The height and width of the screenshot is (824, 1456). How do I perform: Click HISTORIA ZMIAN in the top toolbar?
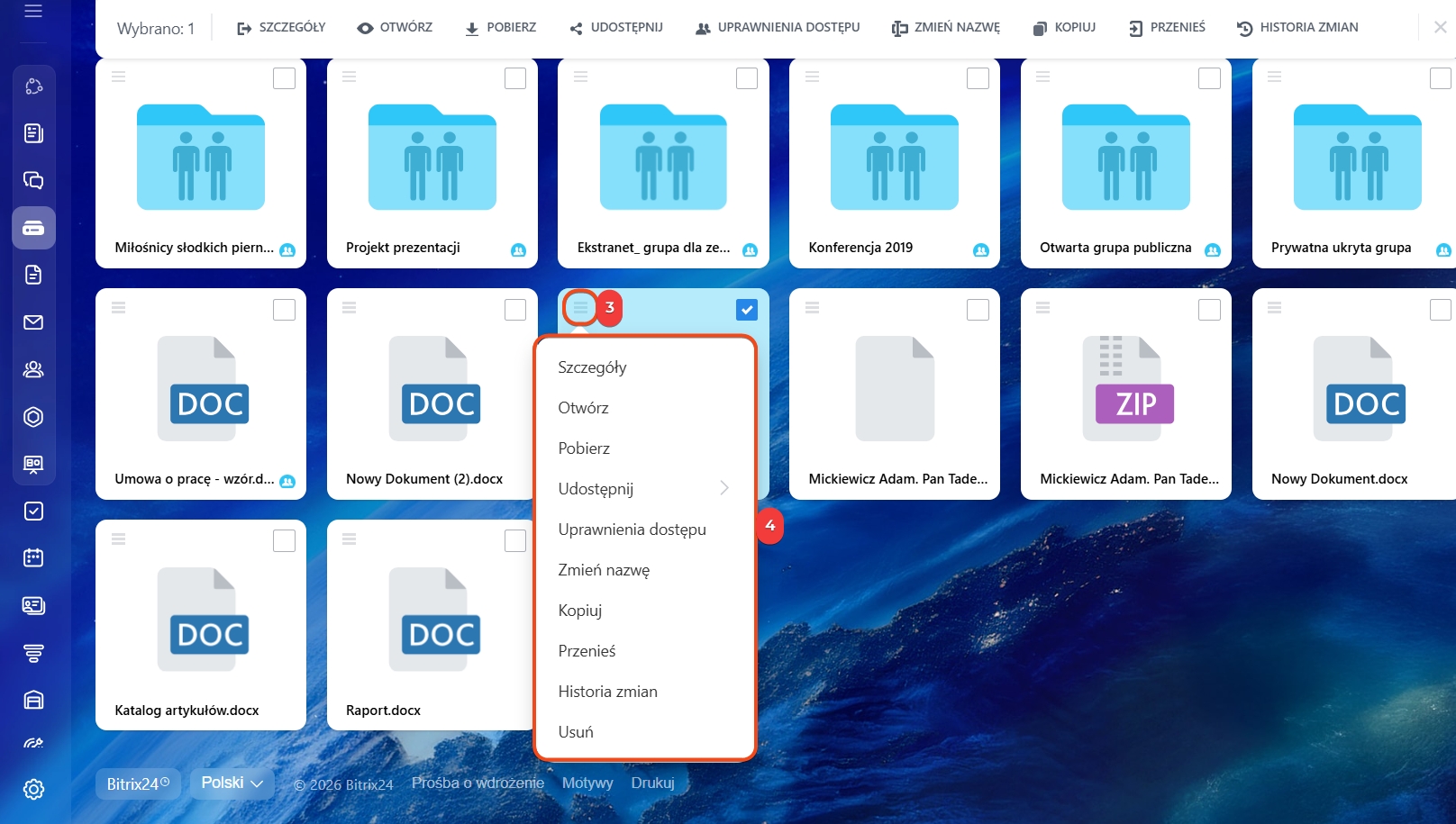click(1297, 28)
